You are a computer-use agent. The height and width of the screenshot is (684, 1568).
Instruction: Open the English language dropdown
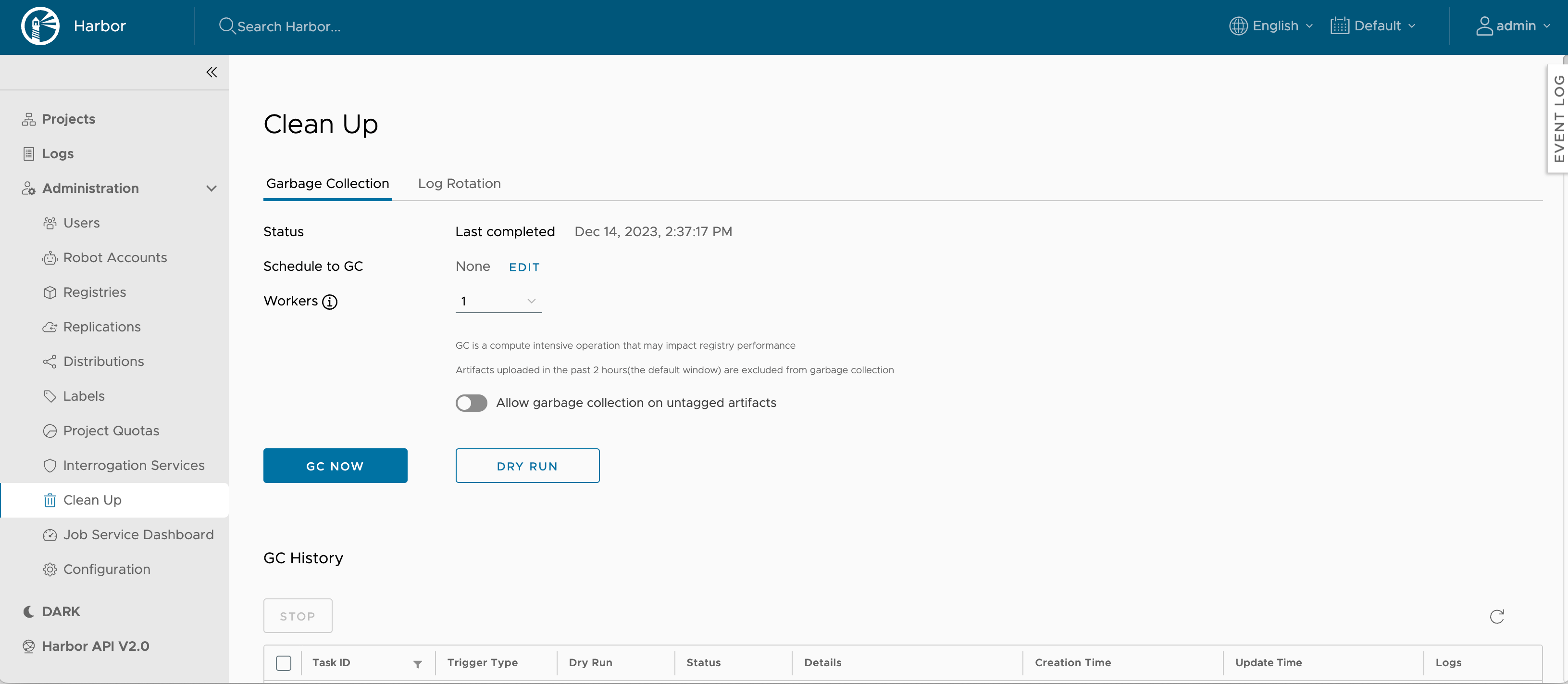coord(1271,26)
